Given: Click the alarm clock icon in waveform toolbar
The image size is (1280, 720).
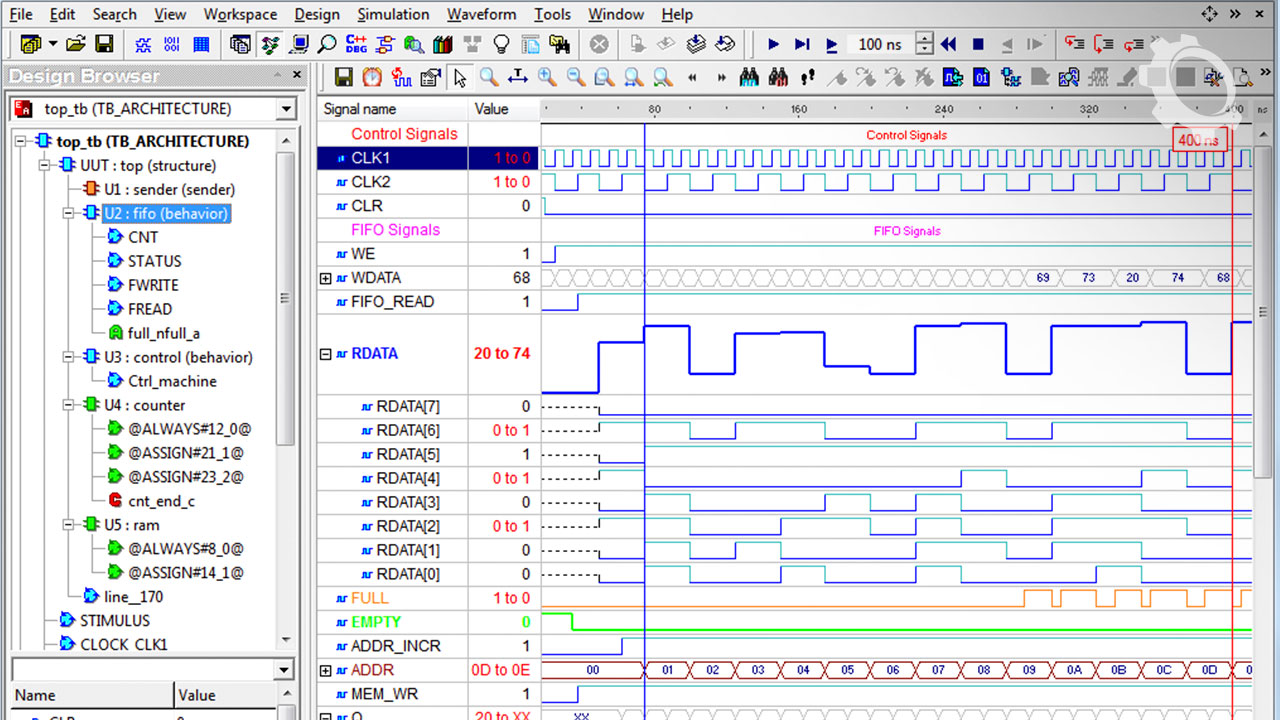Looking at the screenshot, I should coord(372,77).
